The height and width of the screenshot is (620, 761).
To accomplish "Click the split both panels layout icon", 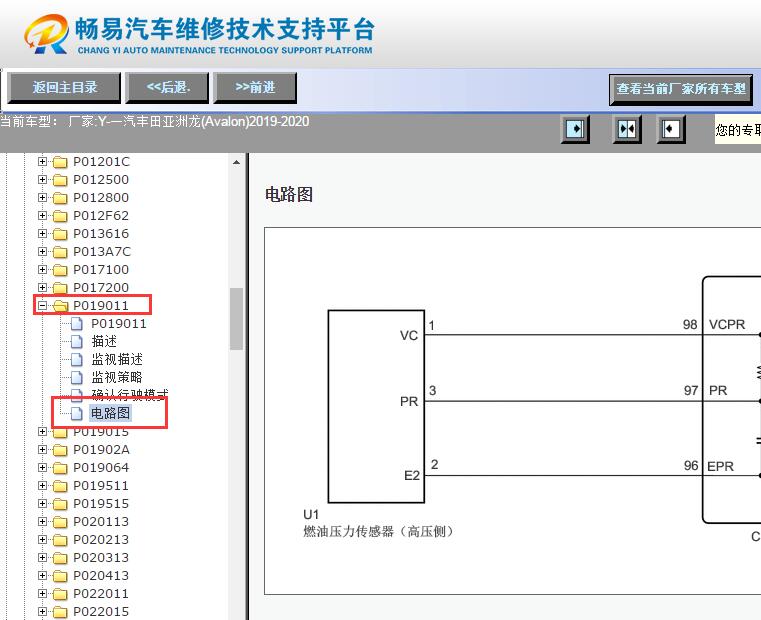I will (x=627, y=129).
